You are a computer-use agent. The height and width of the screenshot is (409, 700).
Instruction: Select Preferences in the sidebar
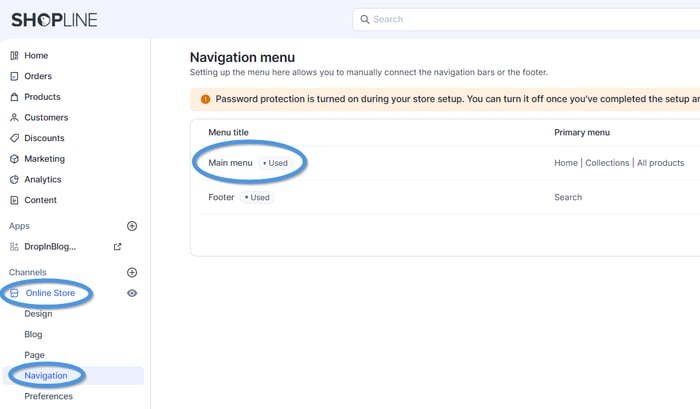[x=48, y=396]
